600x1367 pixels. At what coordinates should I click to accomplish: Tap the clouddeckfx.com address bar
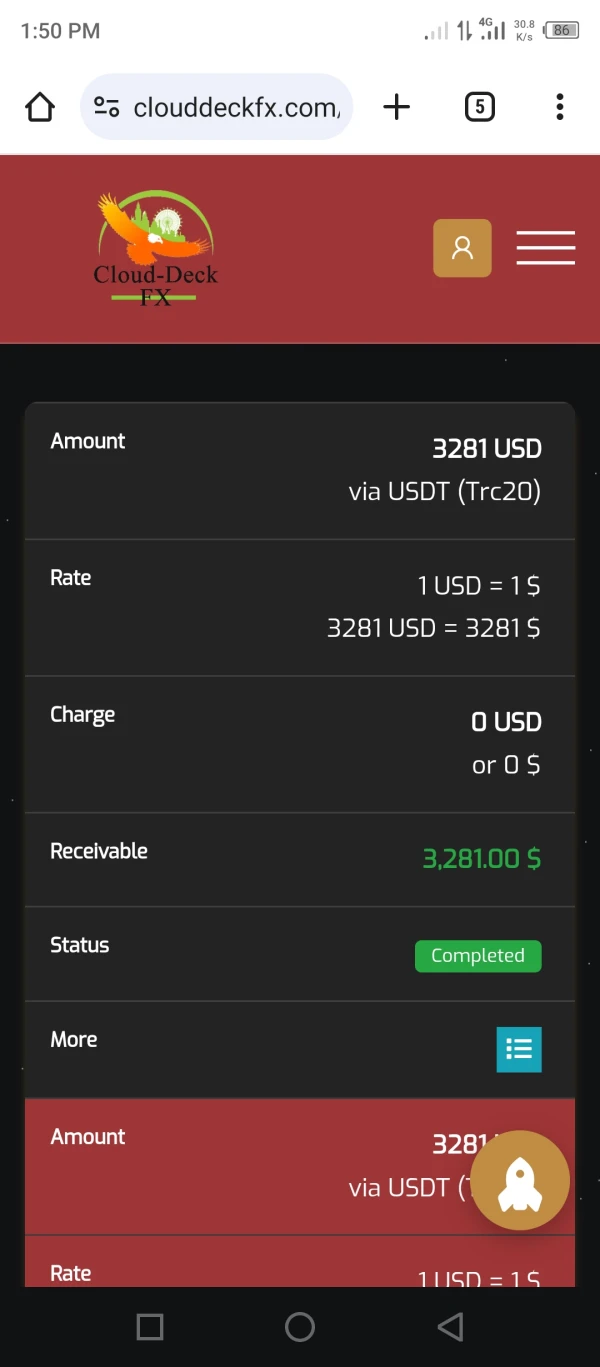point(236,107)
